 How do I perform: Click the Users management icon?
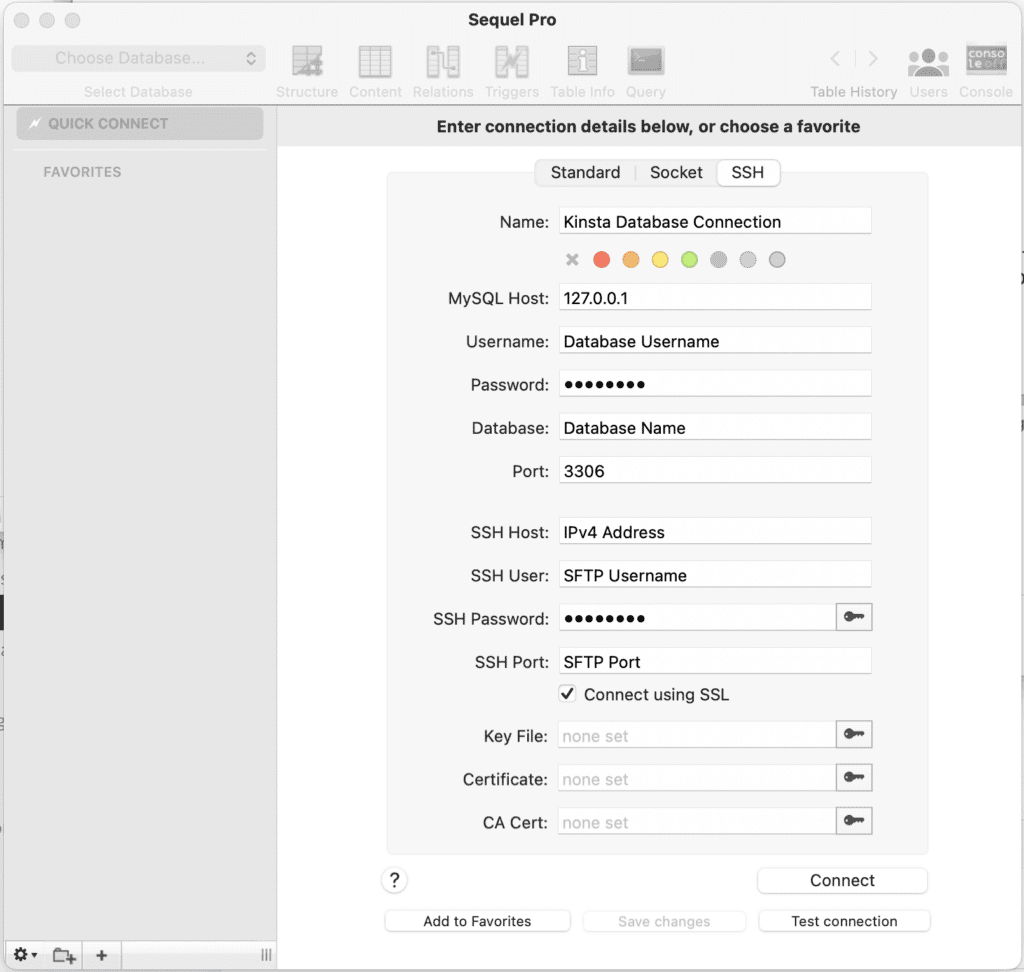coord(928,60)
